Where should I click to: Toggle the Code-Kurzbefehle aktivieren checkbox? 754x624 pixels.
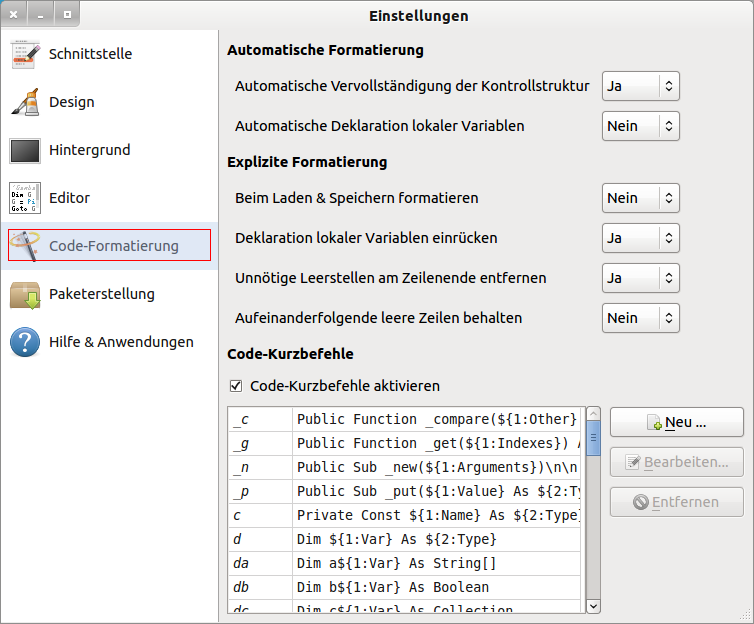[x=236, y=386]
